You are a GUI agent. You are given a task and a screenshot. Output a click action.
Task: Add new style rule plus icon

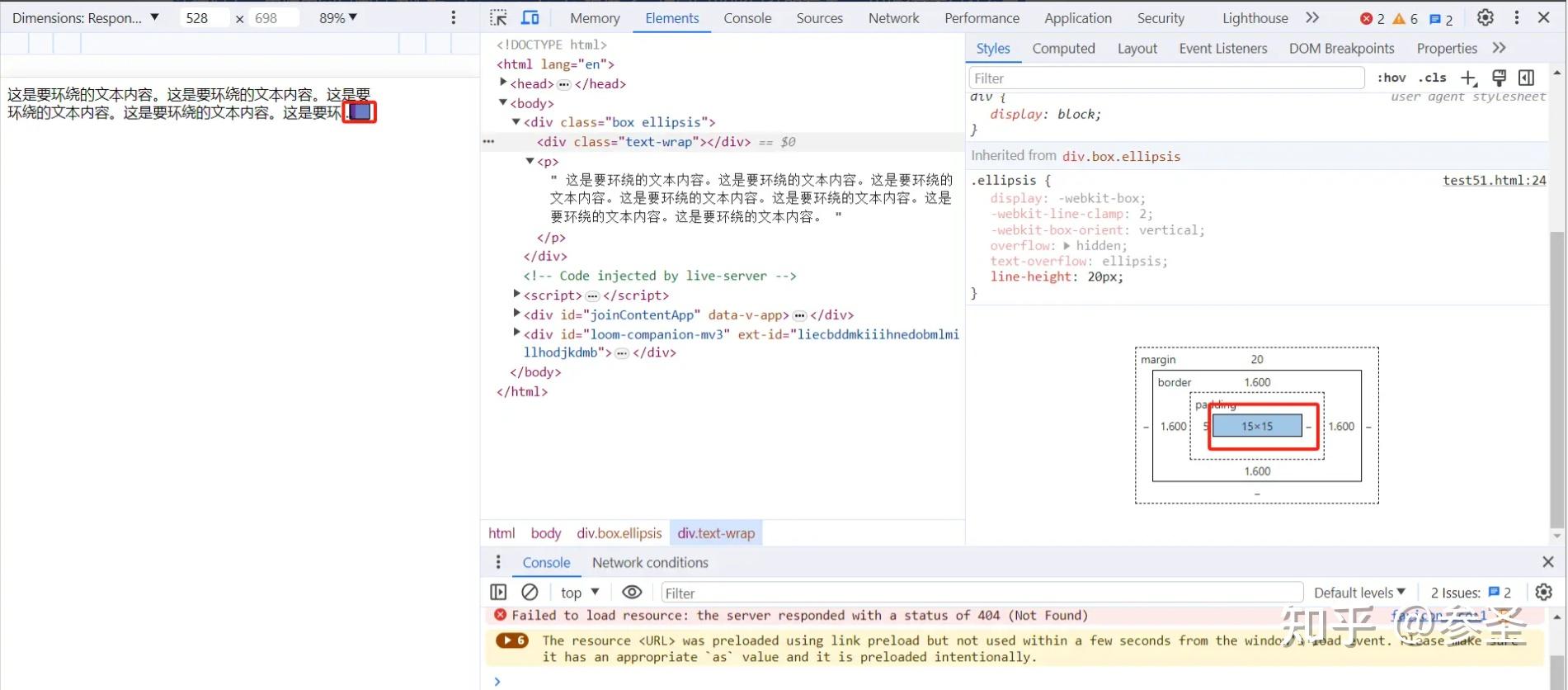coord(1468,78)
